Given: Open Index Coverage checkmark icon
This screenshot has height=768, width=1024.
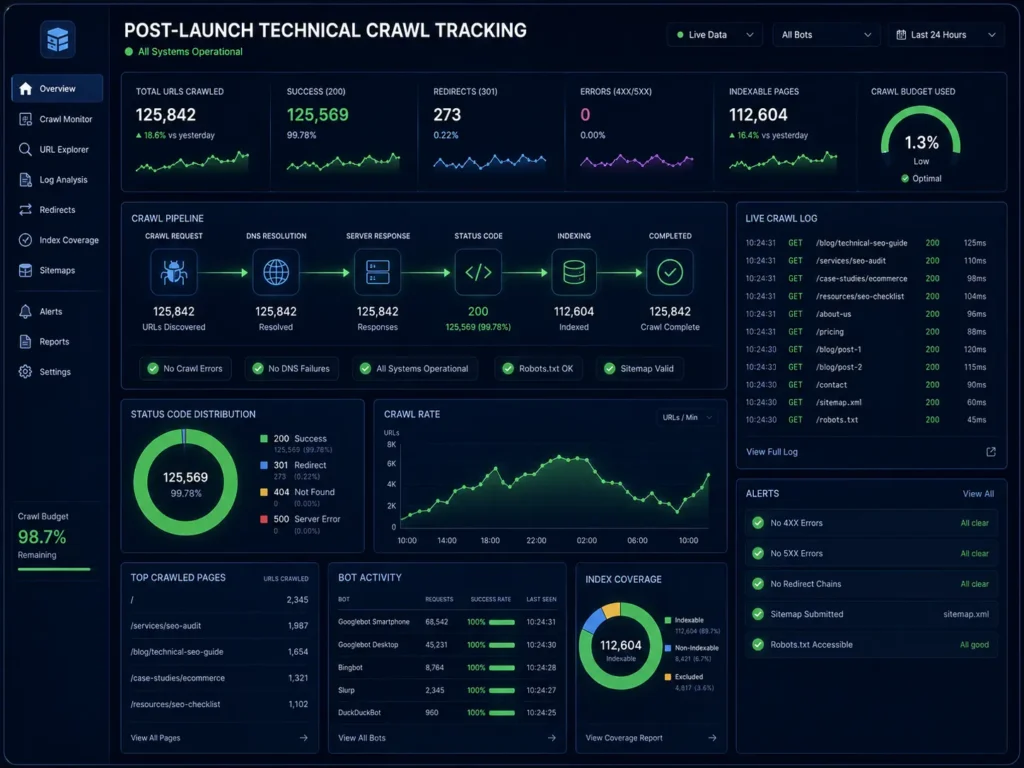Looking at the screenshot, I should (25, 240).
